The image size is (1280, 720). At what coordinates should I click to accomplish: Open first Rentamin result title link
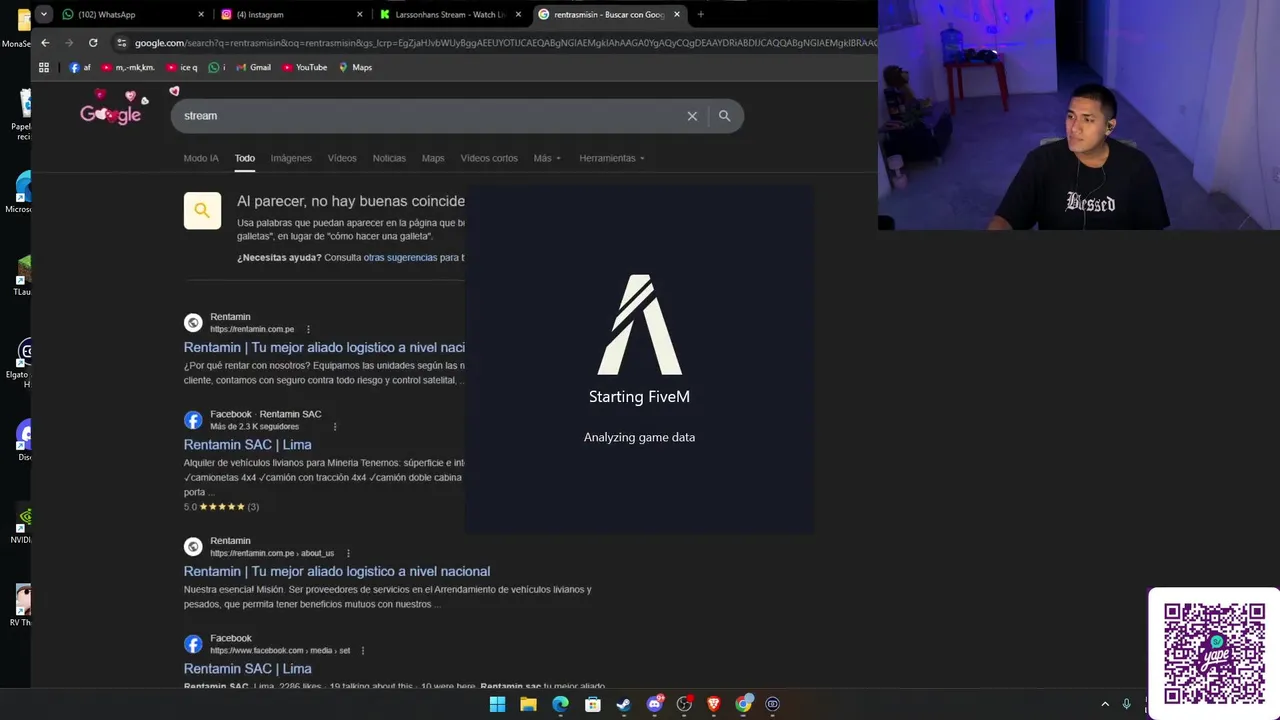pyautogui.click(x=324, y=347)
